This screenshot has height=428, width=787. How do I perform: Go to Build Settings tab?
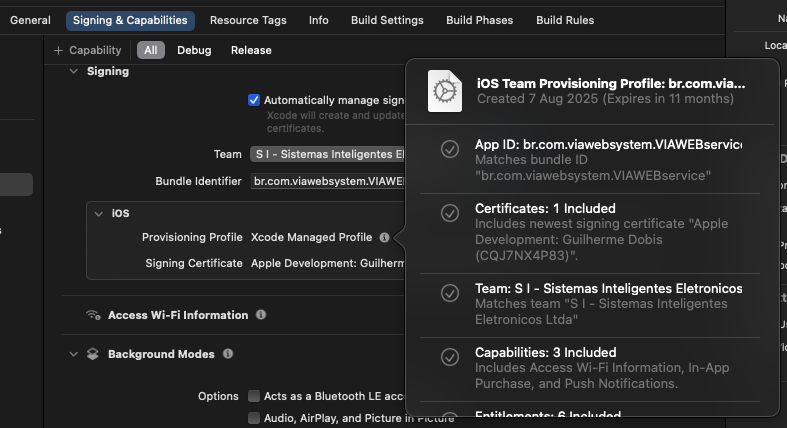click(387, 21)
